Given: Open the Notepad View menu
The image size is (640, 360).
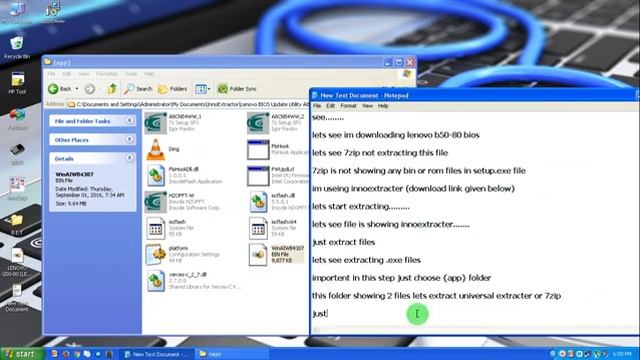Looking at the screenshot, I should (x=367, y=106).
